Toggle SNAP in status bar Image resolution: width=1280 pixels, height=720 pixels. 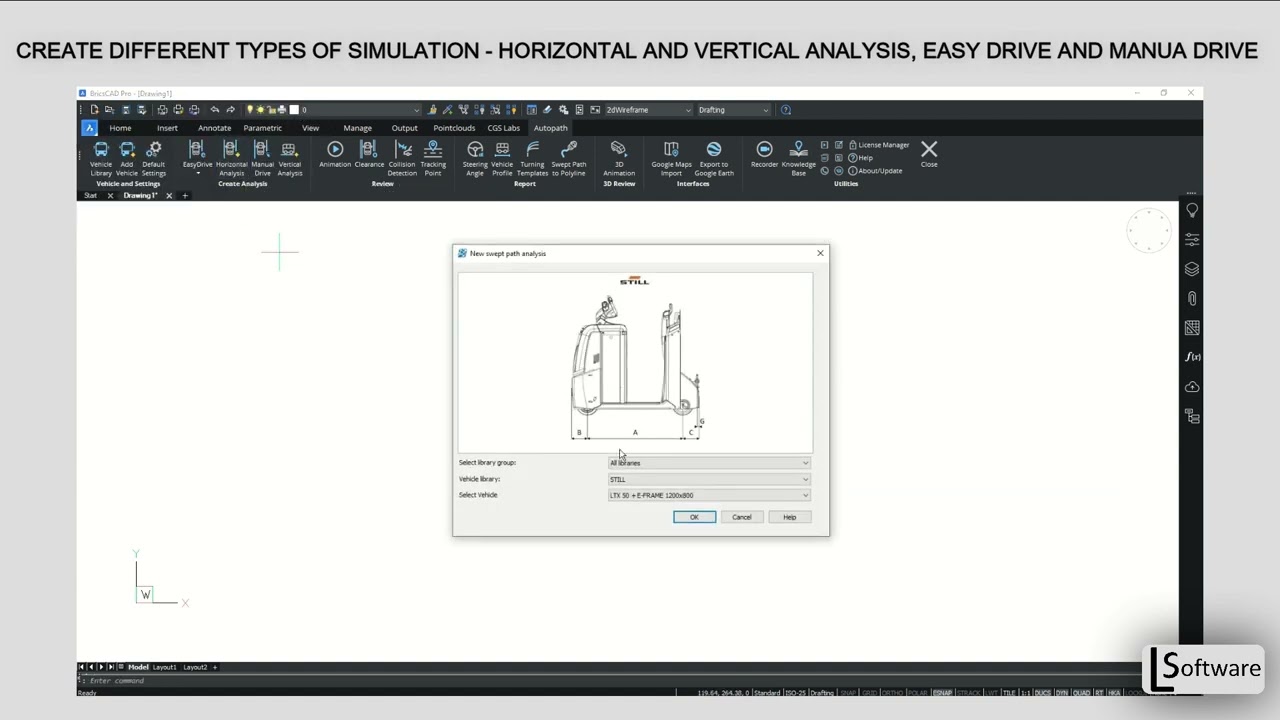848,693
